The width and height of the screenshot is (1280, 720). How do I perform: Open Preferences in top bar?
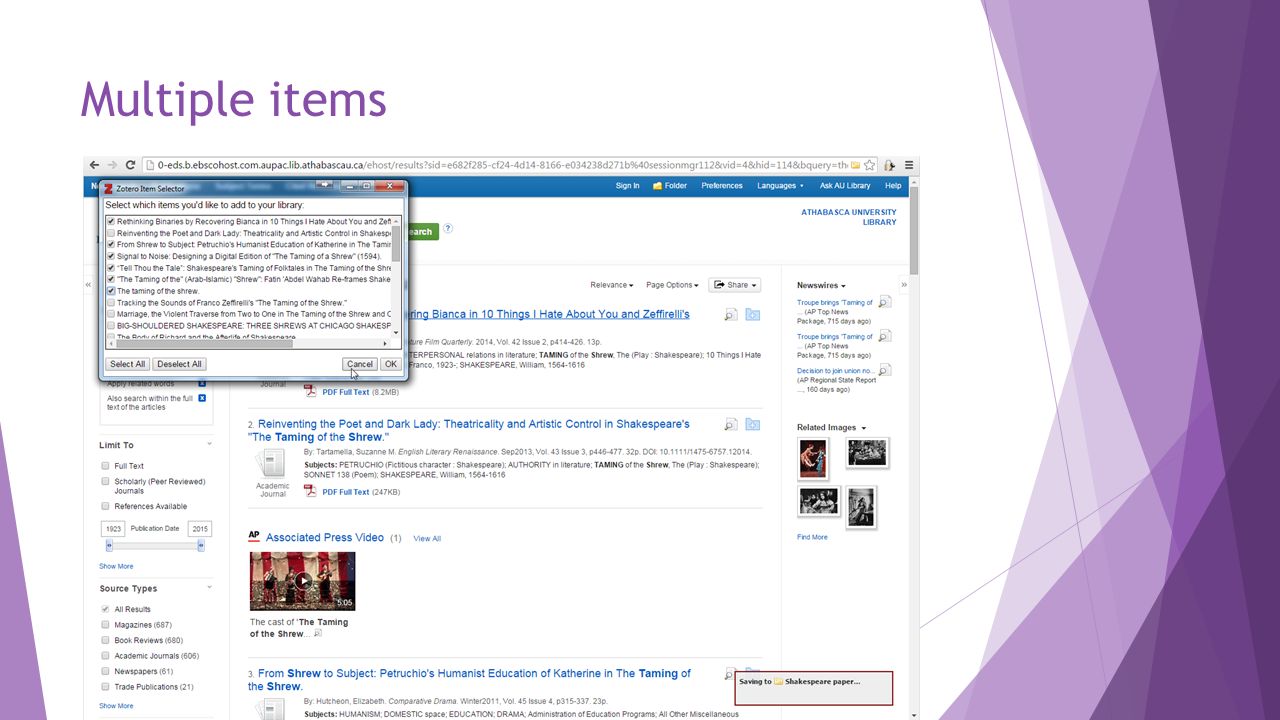pyautogui.click(x=722, y=186)
